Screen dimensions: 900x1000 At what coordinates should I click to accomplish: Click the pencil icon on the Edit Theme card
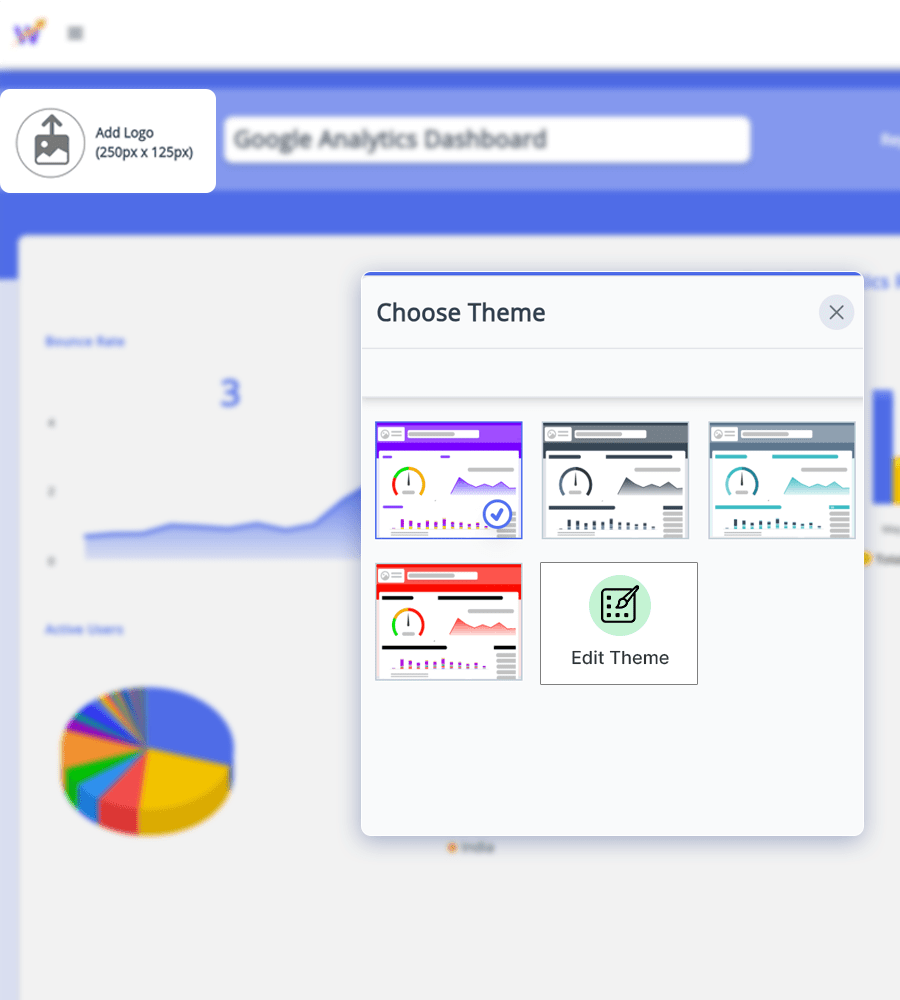pos(618,606)
